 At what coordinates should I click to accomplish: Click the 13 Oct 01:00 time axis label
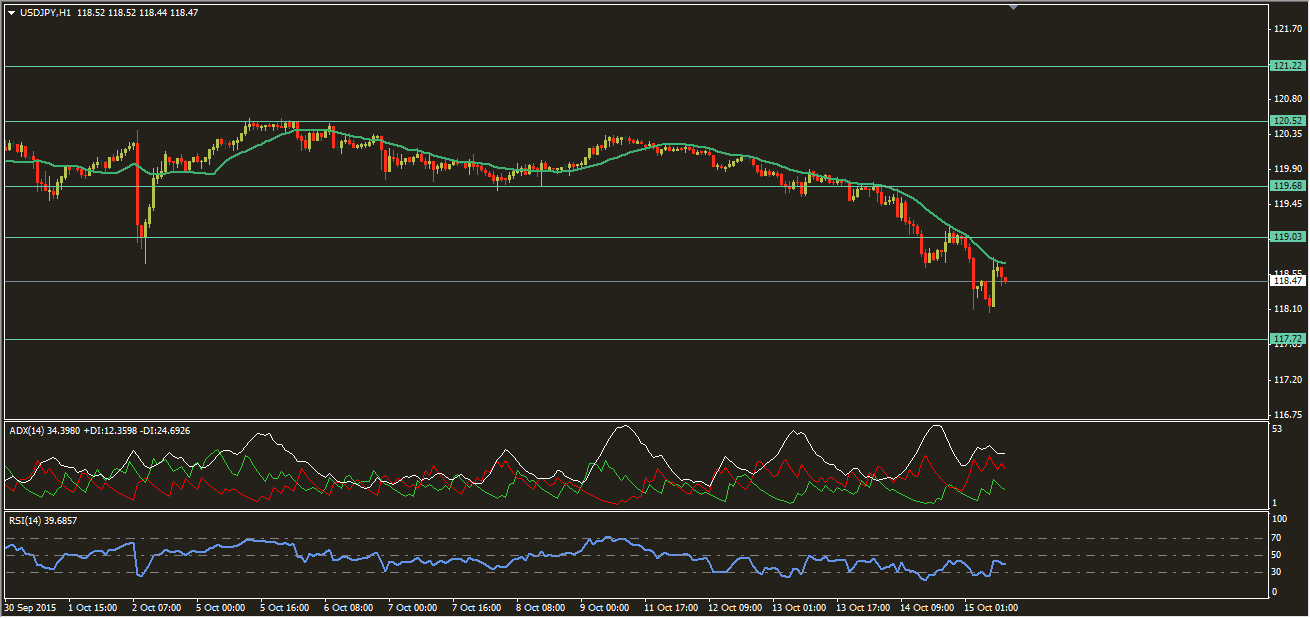[x=798, y=607]
